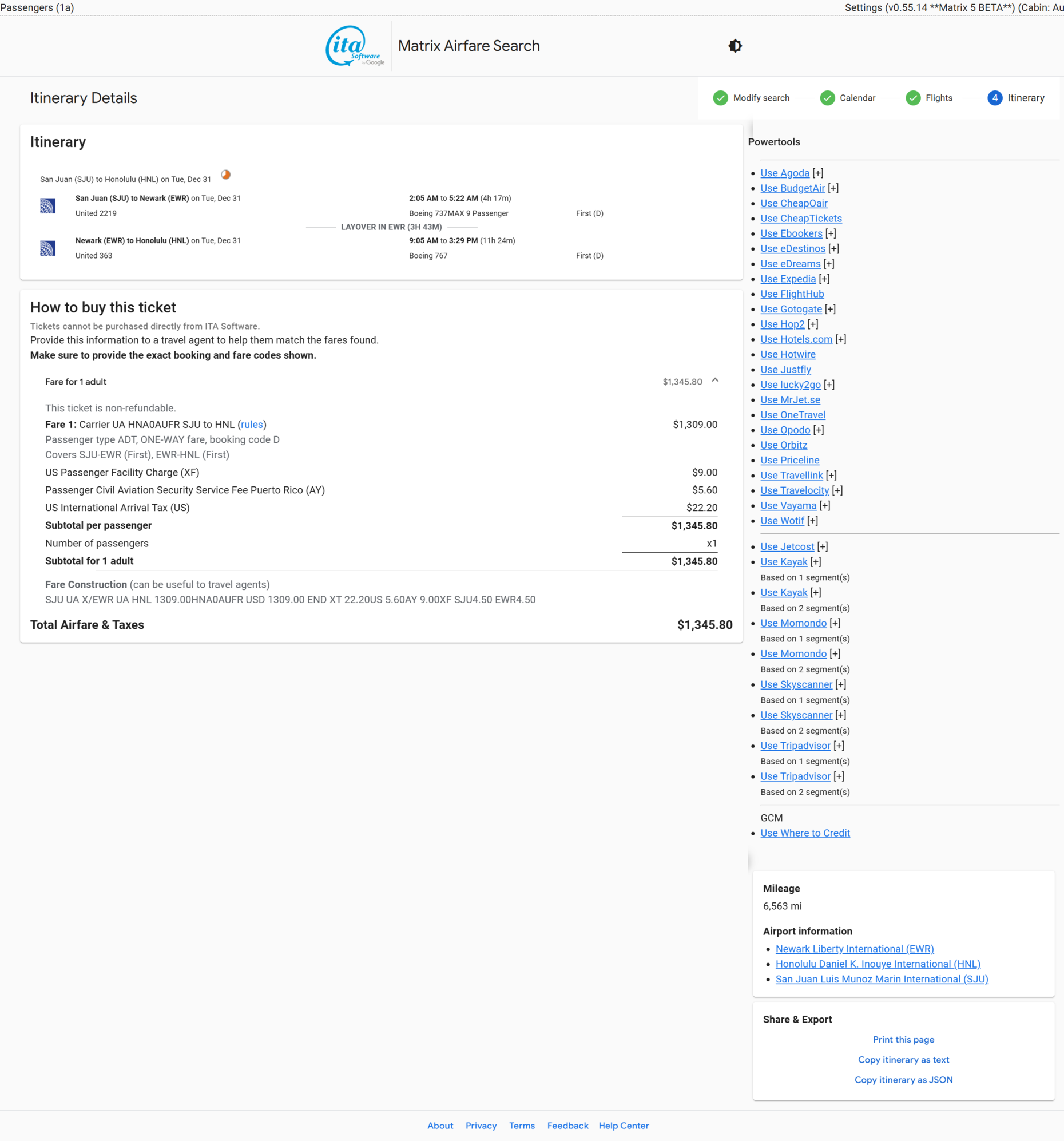Click green checkmark for Calendar step
The width and height of the screenshot is (1064, 1141).
(x=827, y=98)
